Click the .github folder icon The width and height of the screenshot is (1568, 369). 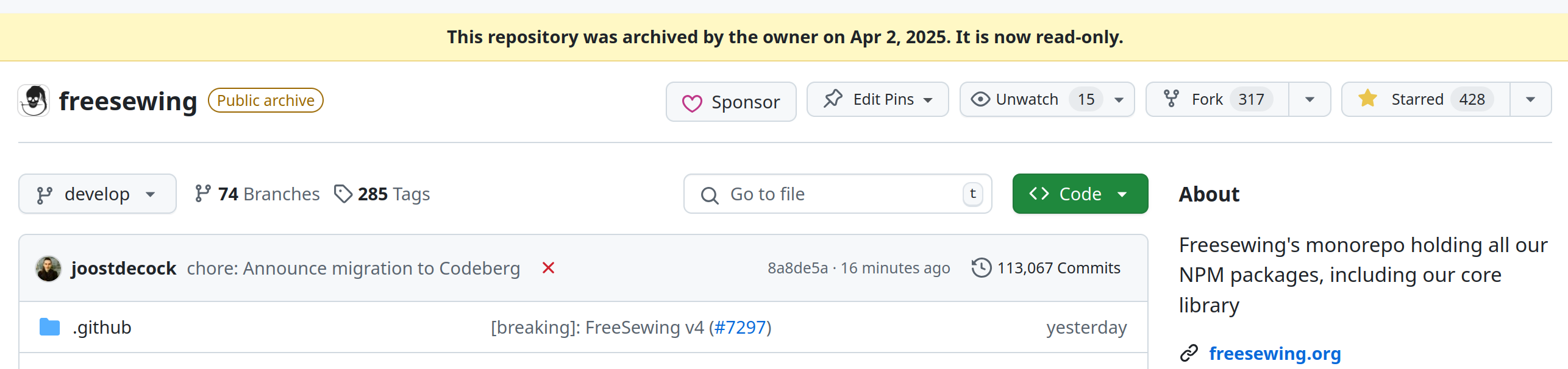tap(49, 327)
